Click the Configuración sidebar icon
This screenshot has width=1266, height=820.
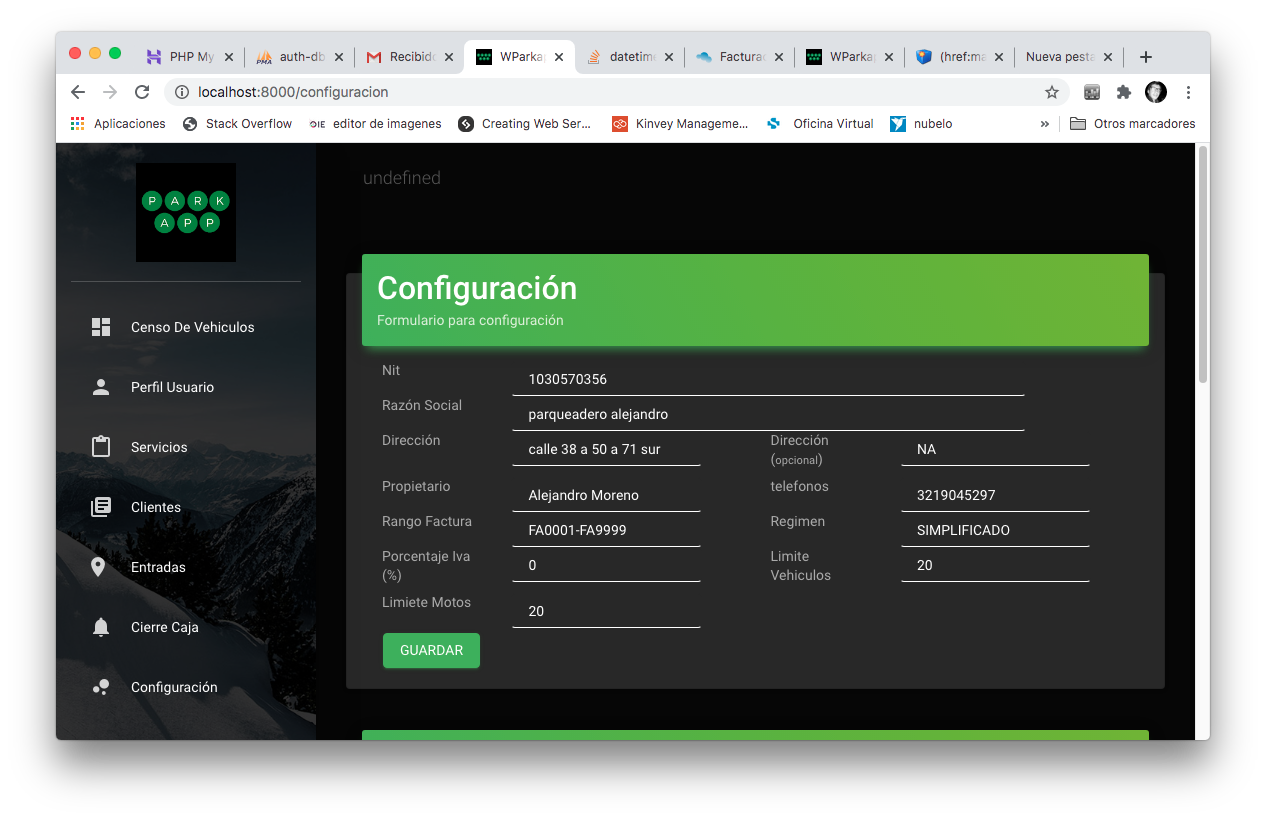(101, 687)
